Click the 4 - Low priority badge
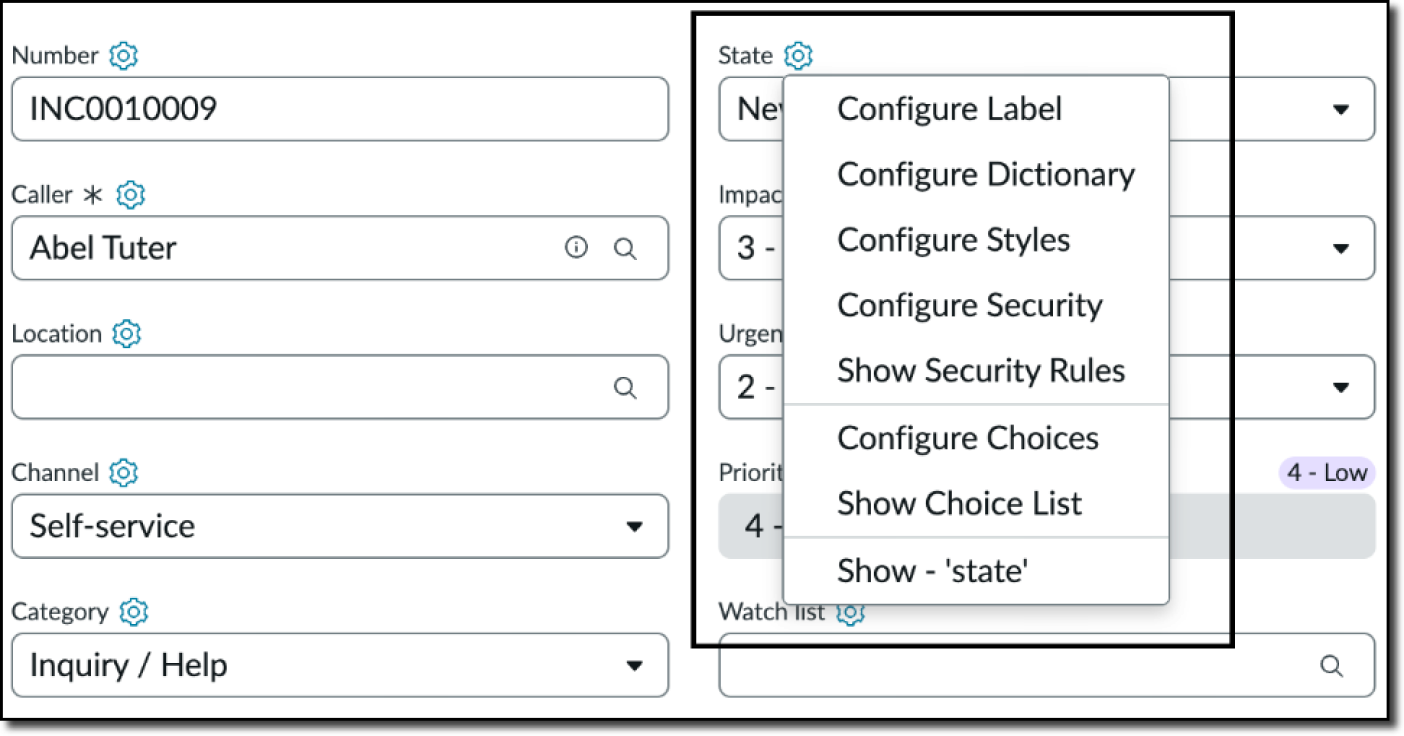This screenshot has height=736, width=1404. [x=1326, y=472]
